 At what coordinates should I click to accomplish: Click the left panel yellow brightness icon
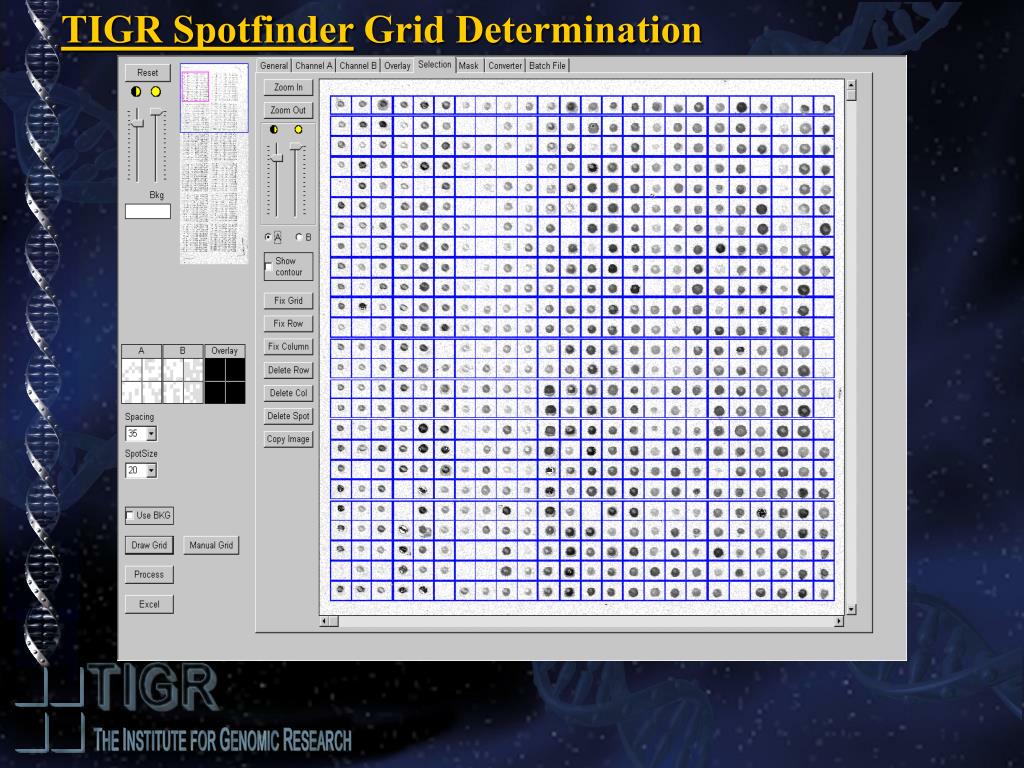click(155, 91)
